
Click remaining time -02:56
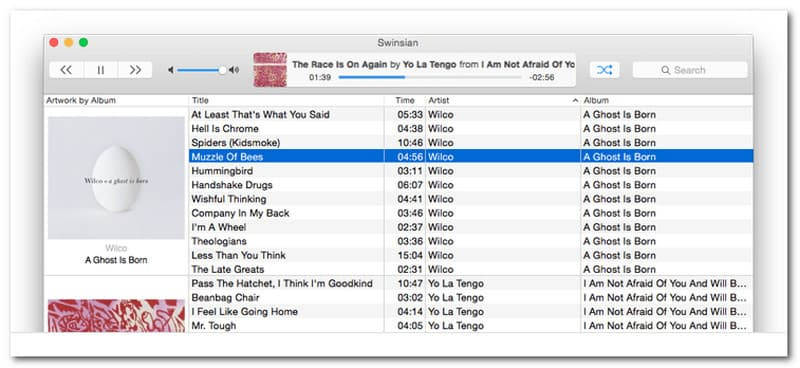click(541, 78)
